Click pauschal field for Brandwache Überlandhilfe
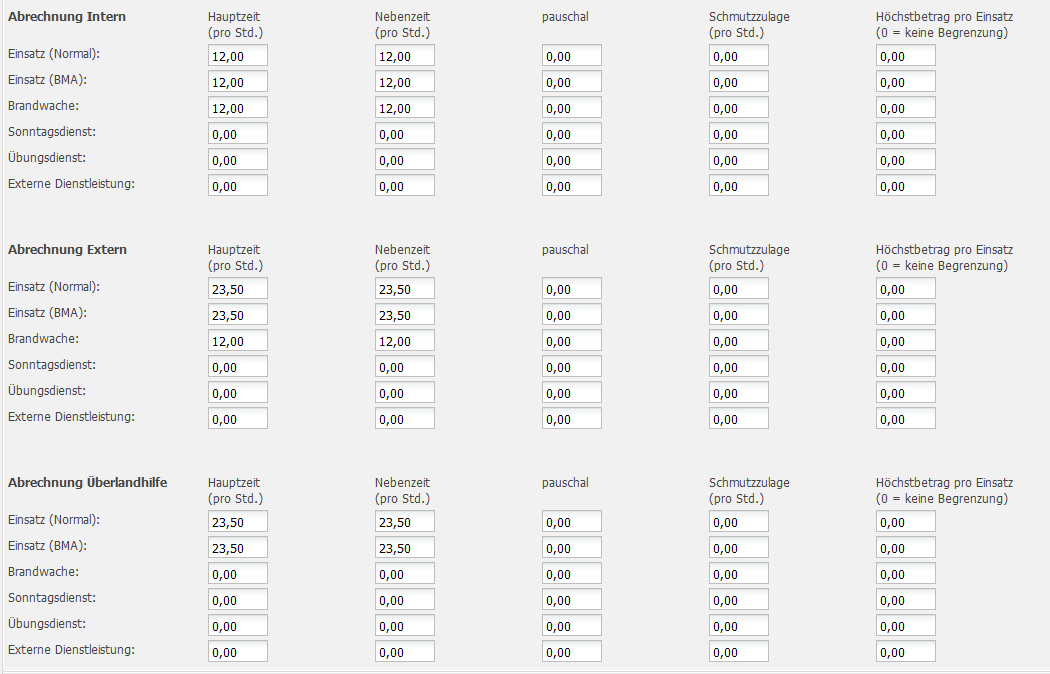Image resolution: width=1050 pixels, height=674 pixels. tap(572, 574)
